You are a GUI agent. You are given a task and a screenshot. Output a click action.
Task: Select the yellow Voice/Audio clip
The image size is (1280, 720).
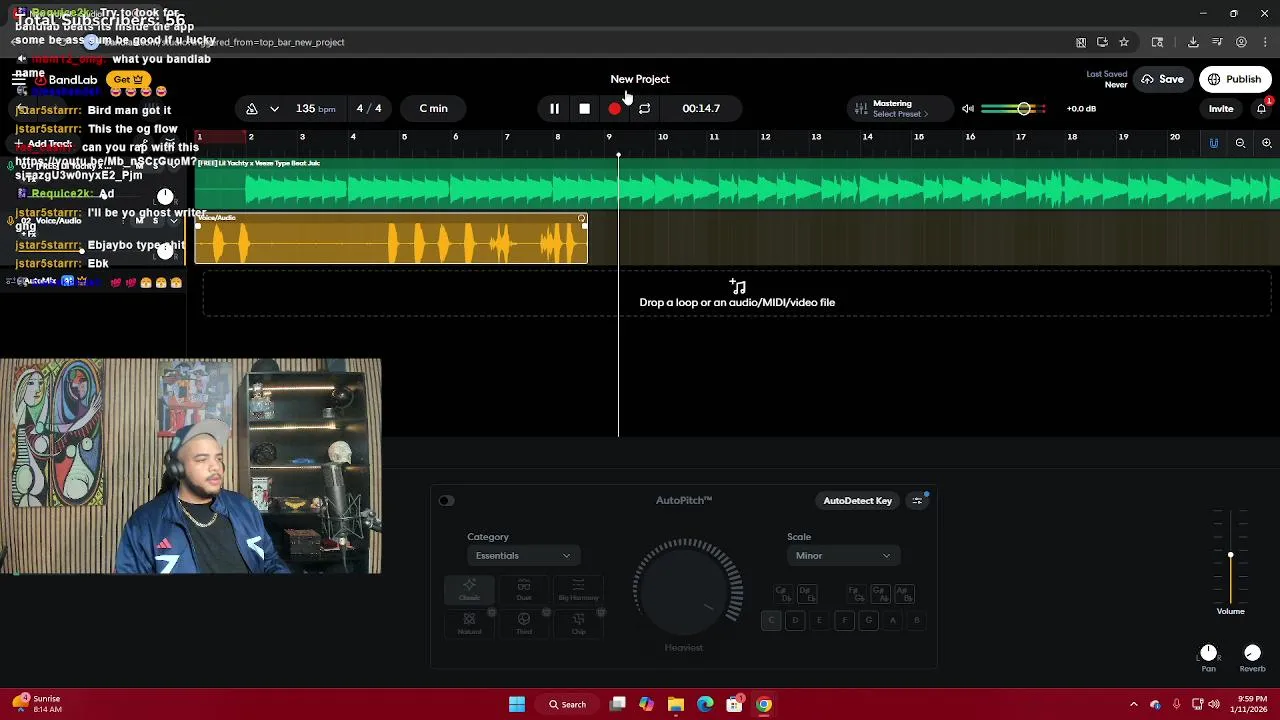pos(391,239)
